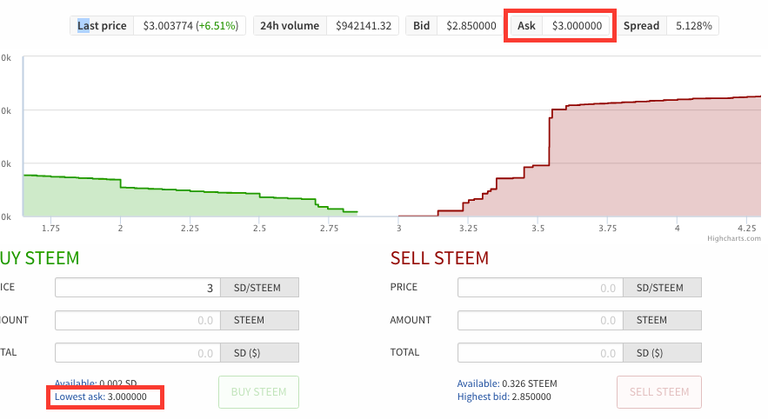Click the +6.51% price change text
This screenshot has width=768, height=419.
217,26
